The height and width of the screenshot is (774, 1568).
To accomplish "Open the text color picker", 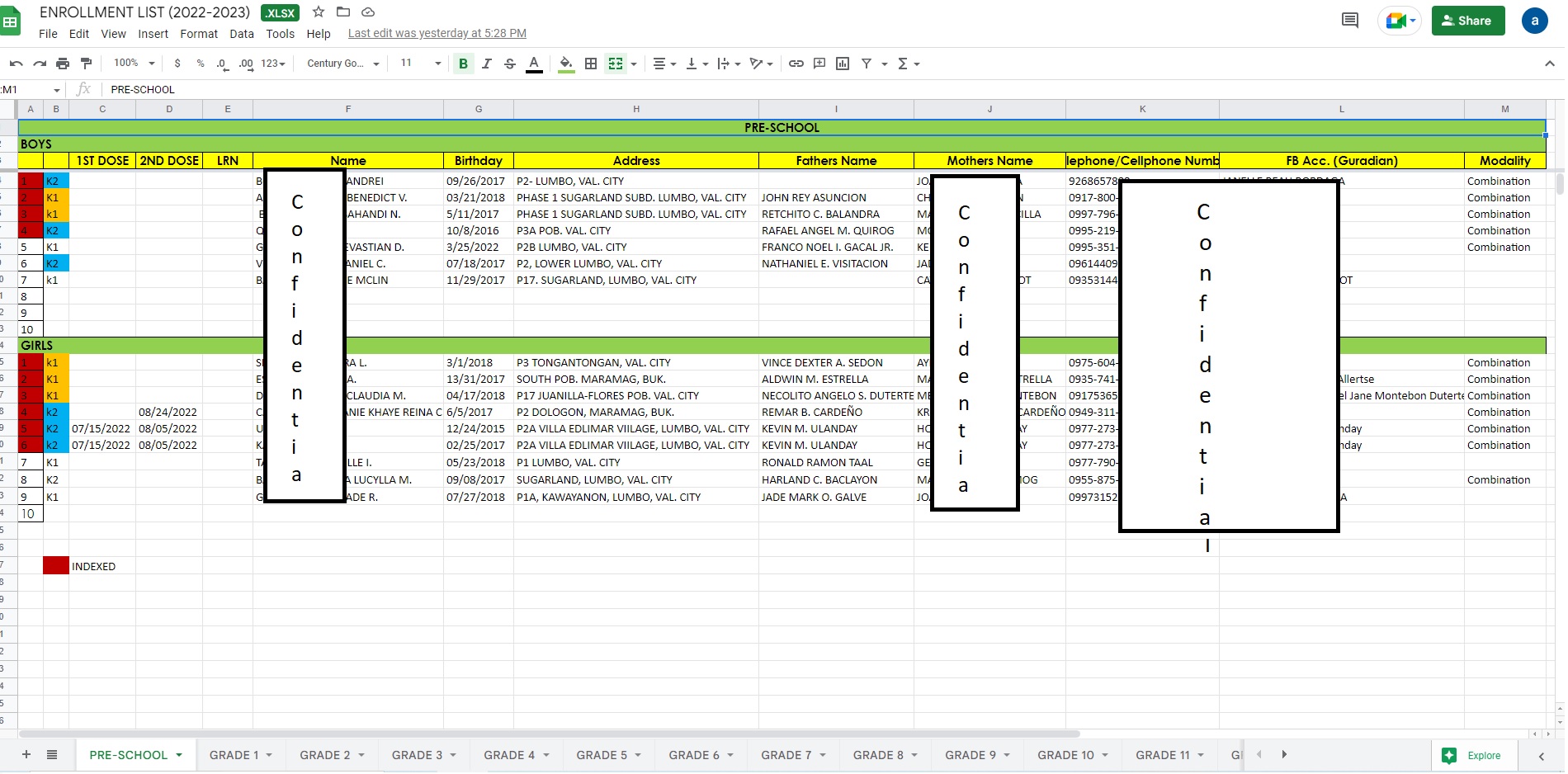I will tap(534, 64).
